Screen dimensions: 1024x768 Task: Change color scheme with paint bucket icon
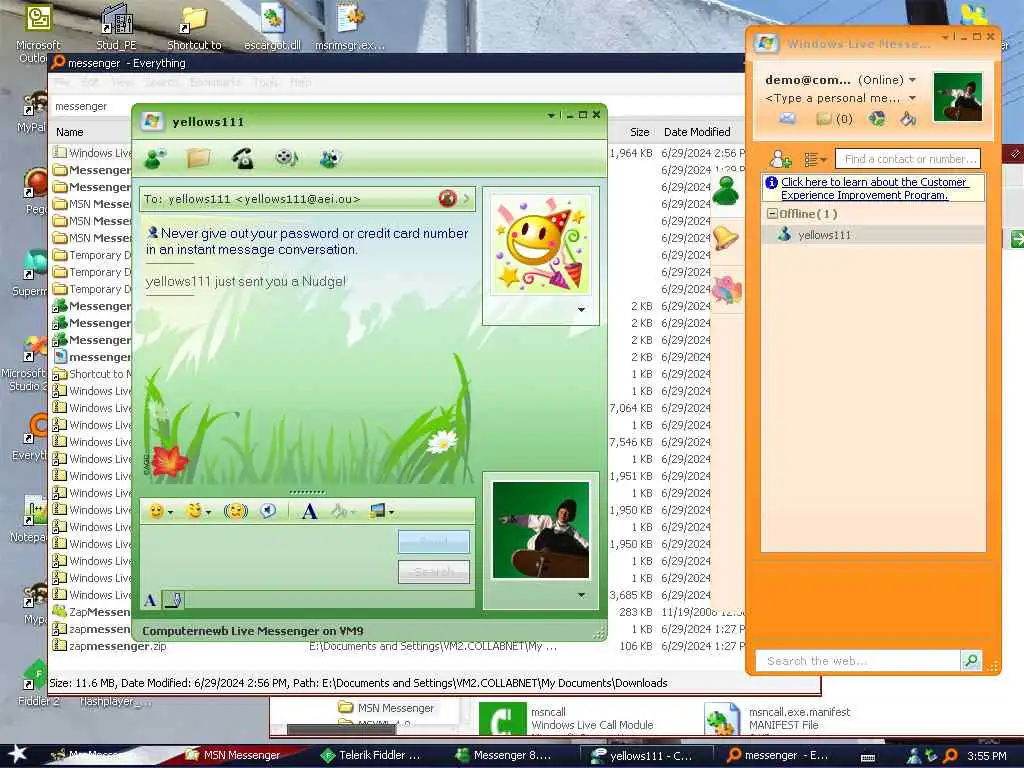click(x=908, y=118)
